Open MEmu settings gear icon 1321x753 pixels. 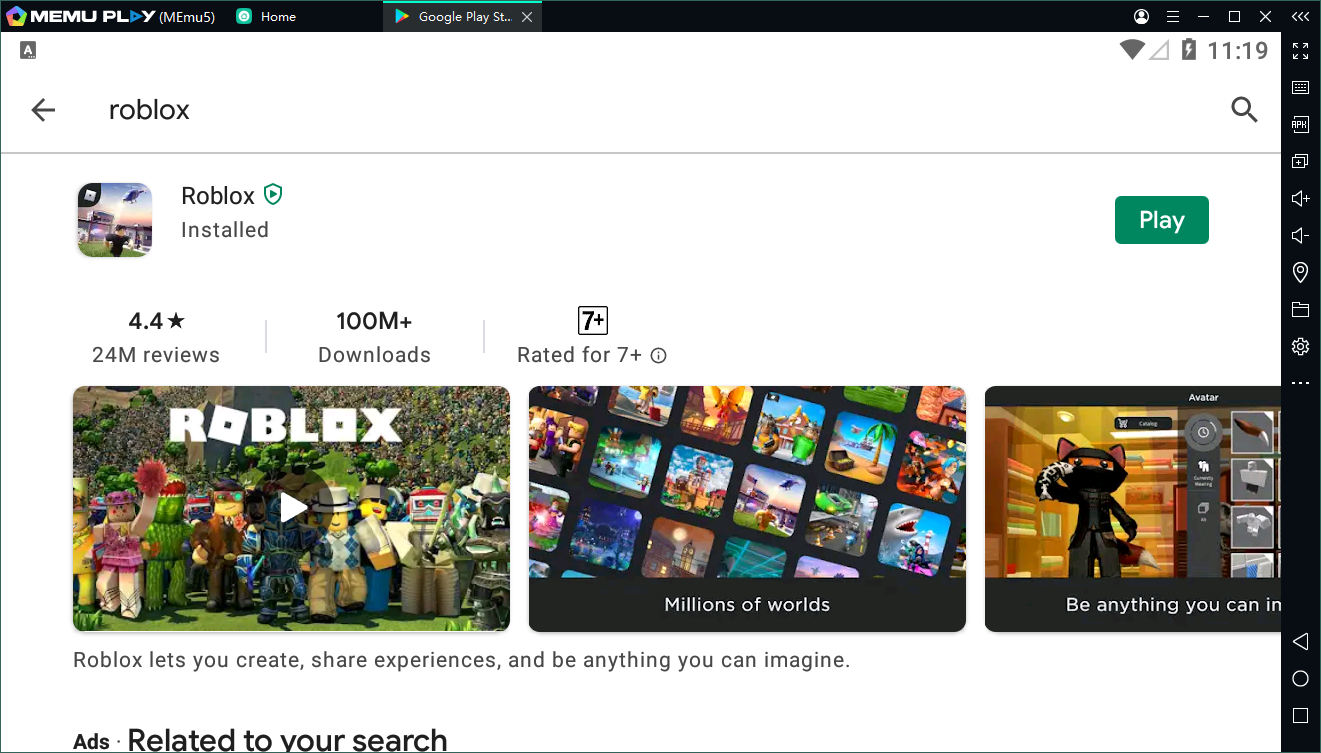coord(1300,346)
